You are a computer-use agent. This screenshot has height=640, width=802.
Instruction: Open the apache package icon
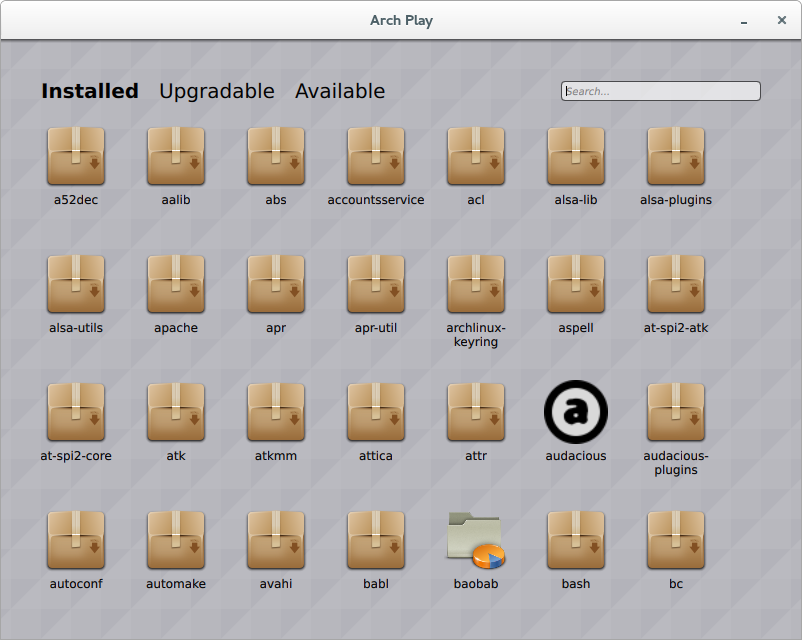pyautogui.click(x=176, y=284)
